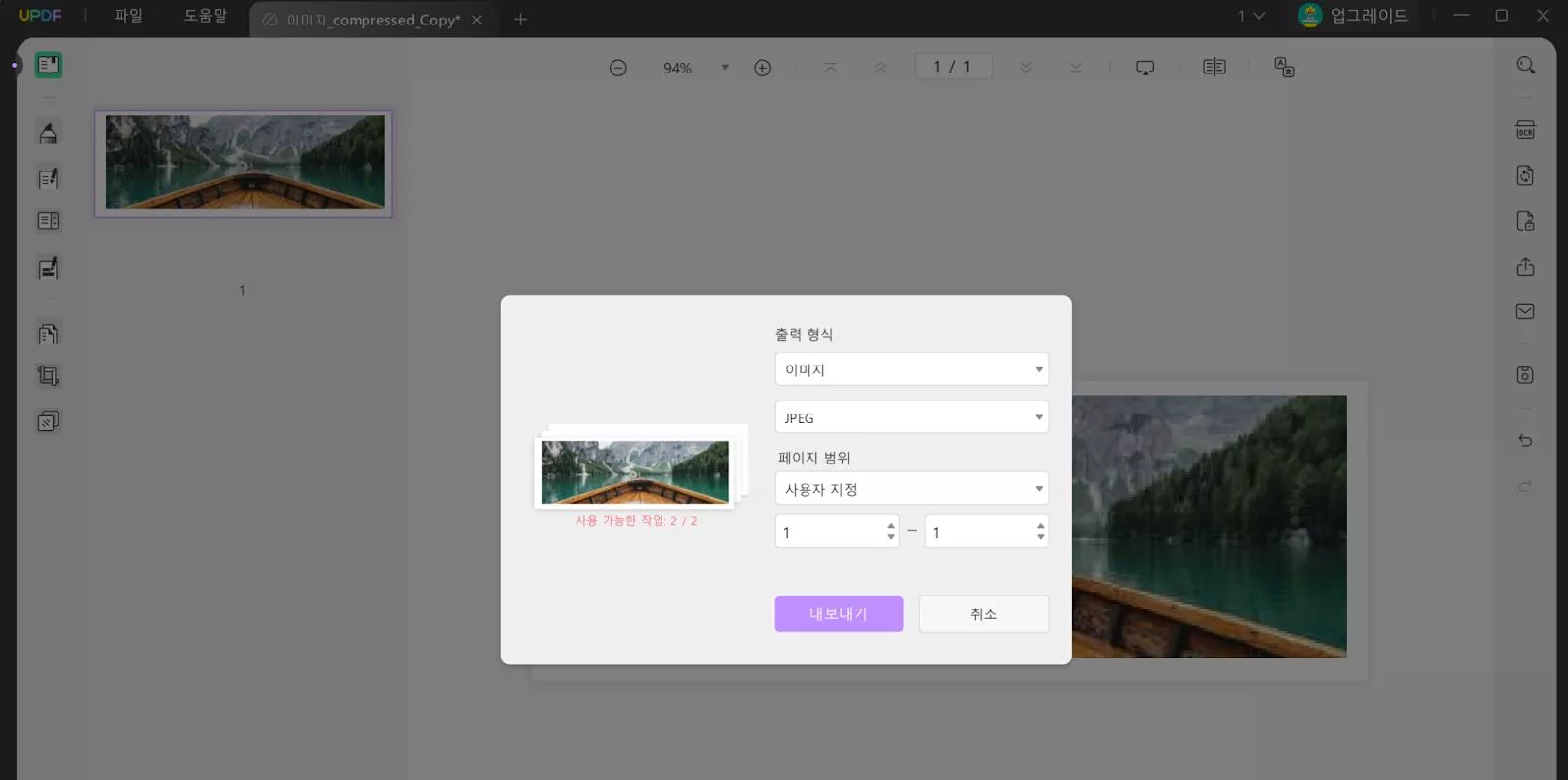Expand the 이미지 output format dropdown
The width and height of the screenshot is (1568, 780).
pyautogui.click(x=910, y=369)
